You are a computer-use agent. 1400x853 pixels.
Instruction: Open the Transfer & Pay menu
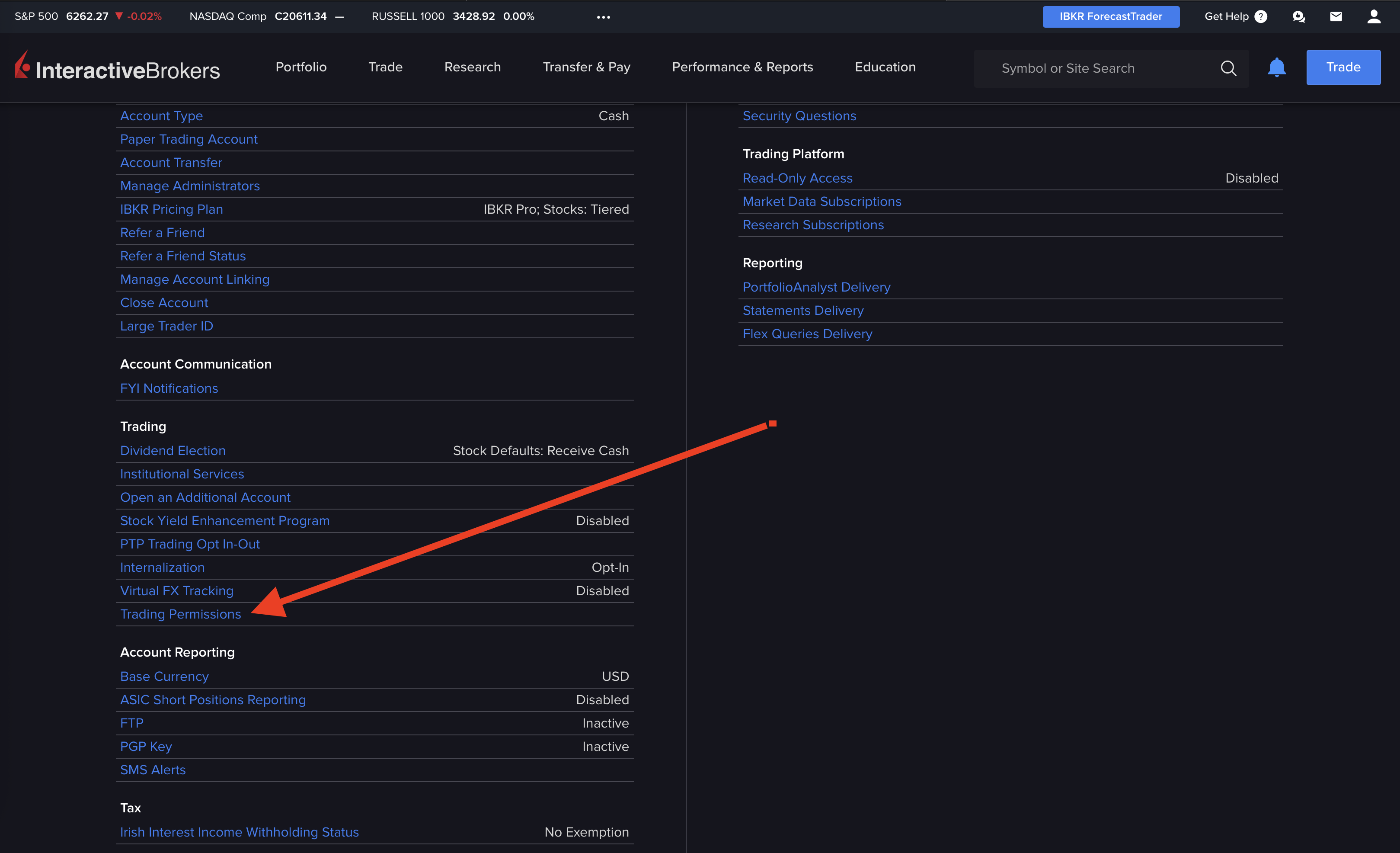pos(586,67)
